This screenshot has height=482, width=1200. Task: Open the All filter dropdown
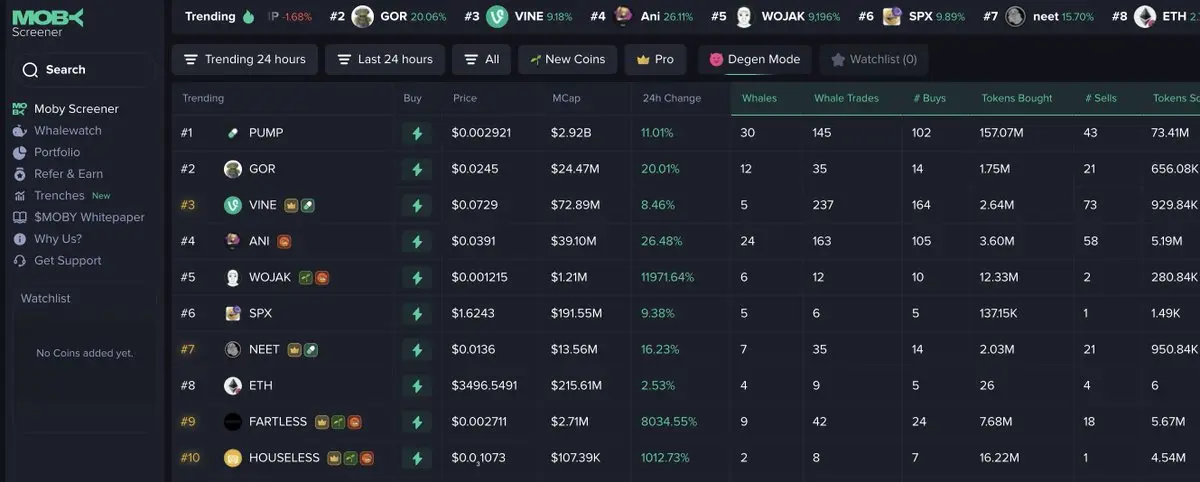coord(481,60)
